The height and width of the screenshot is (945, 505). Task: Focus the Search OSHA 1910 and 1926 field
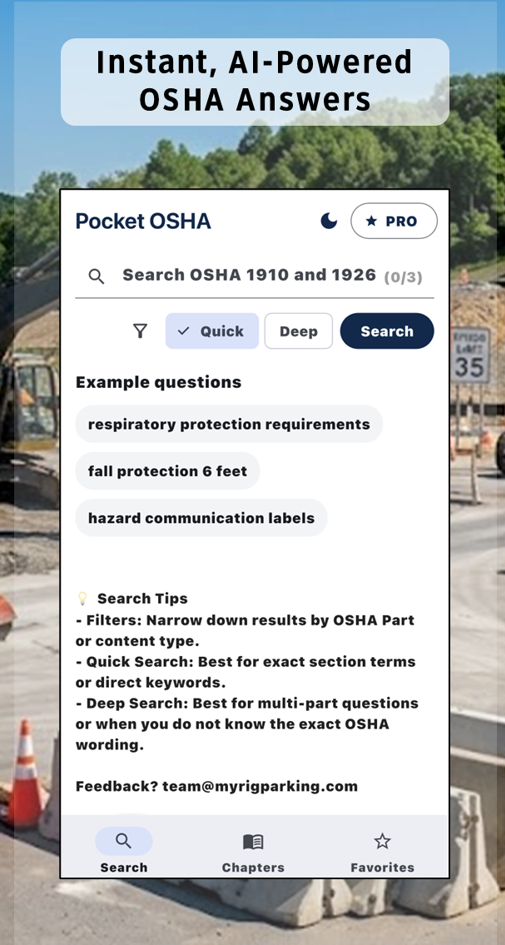pyautogui.click(x=254, y=277)
